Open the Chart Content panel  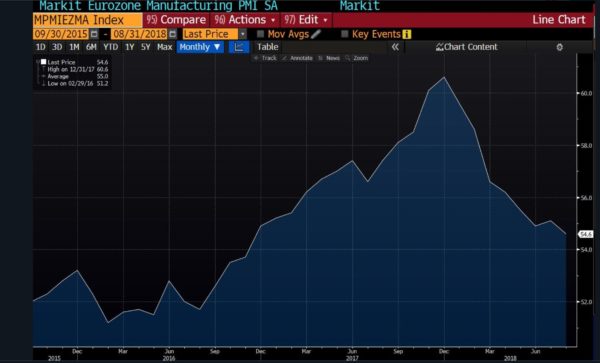click(466, 47)
